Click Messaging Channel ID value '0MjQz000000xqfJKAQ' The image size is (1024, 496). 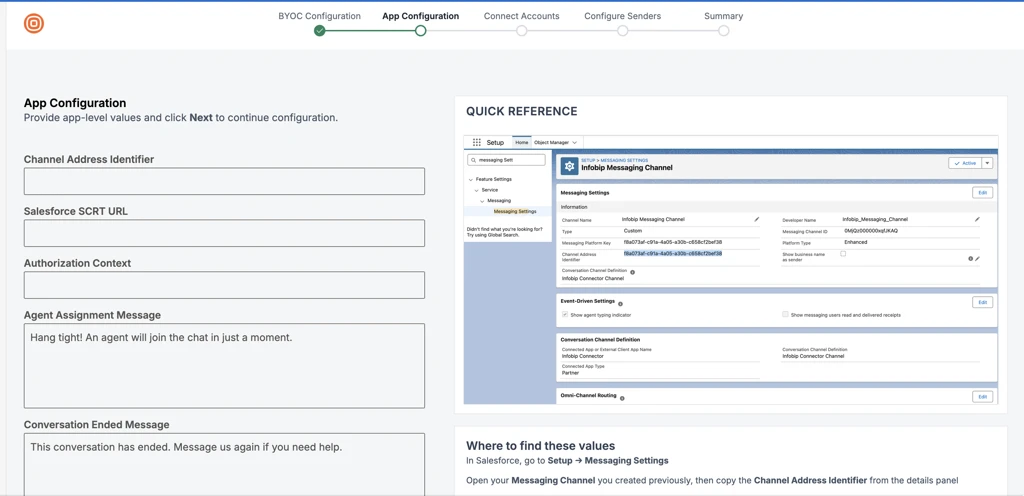pyautogui.click(x=871, y=230)
